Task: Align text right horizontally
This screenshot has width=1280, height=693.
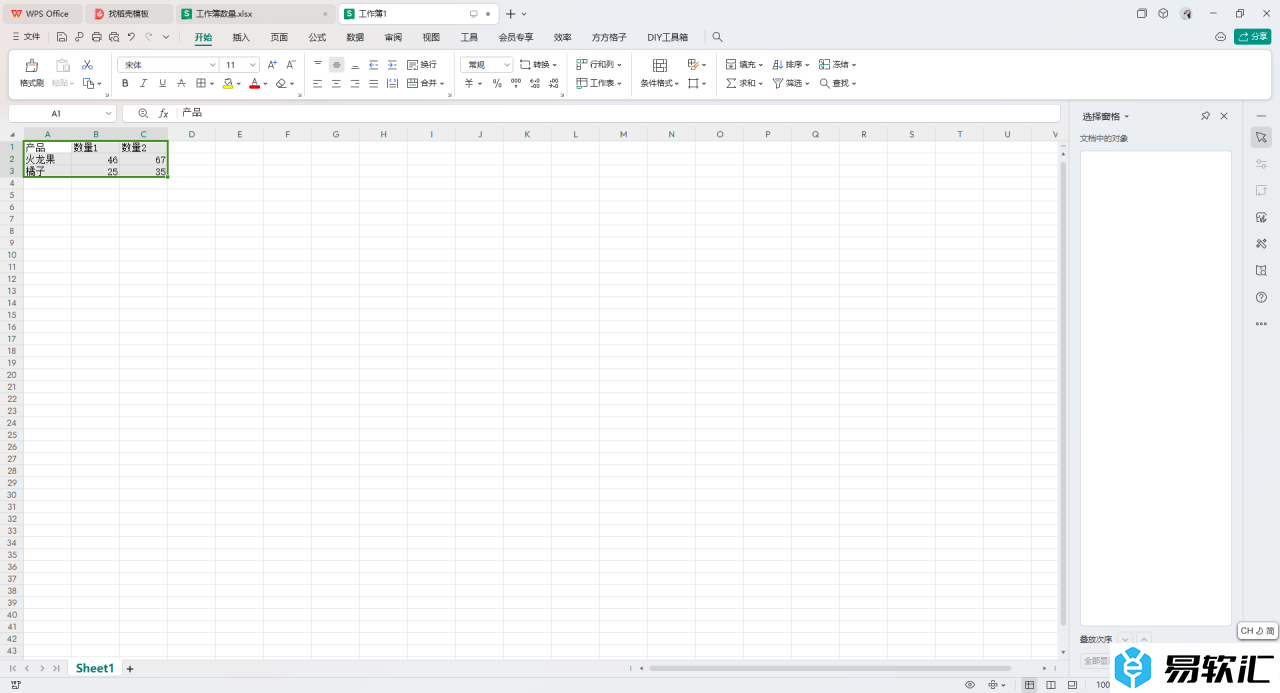Action: 355,83
